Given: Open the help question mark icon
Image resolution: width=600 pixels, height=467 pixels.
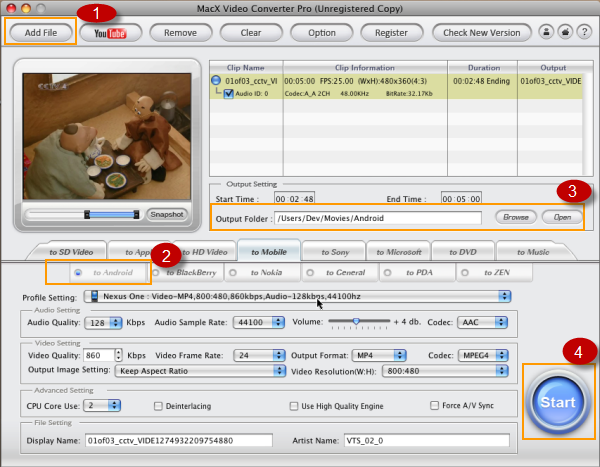Looking at the screenshot, I should click(584, 32).
